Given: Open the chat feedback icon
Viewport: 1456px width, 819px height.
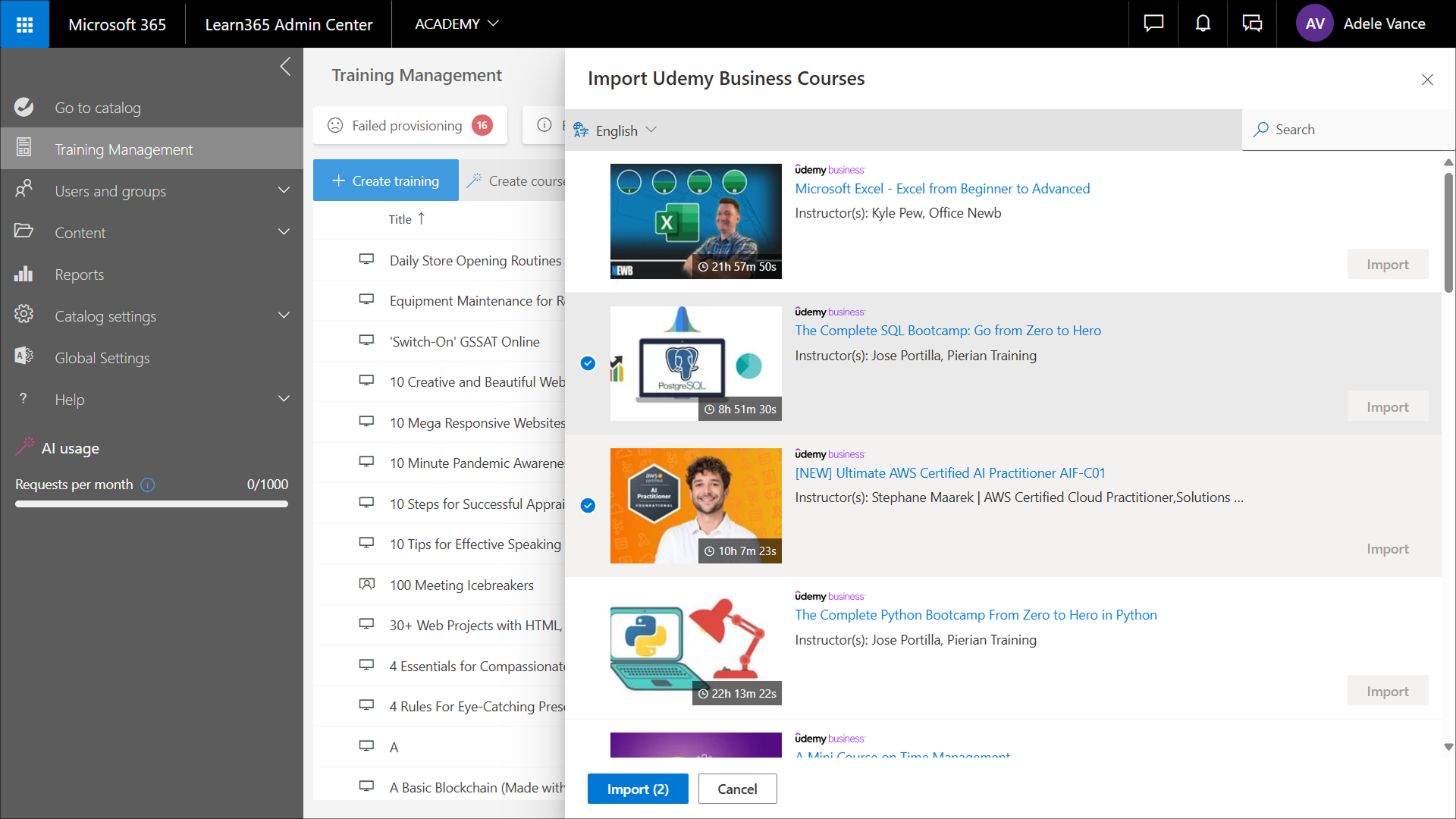Looking at the screenshot, I should click(1153, 24).
